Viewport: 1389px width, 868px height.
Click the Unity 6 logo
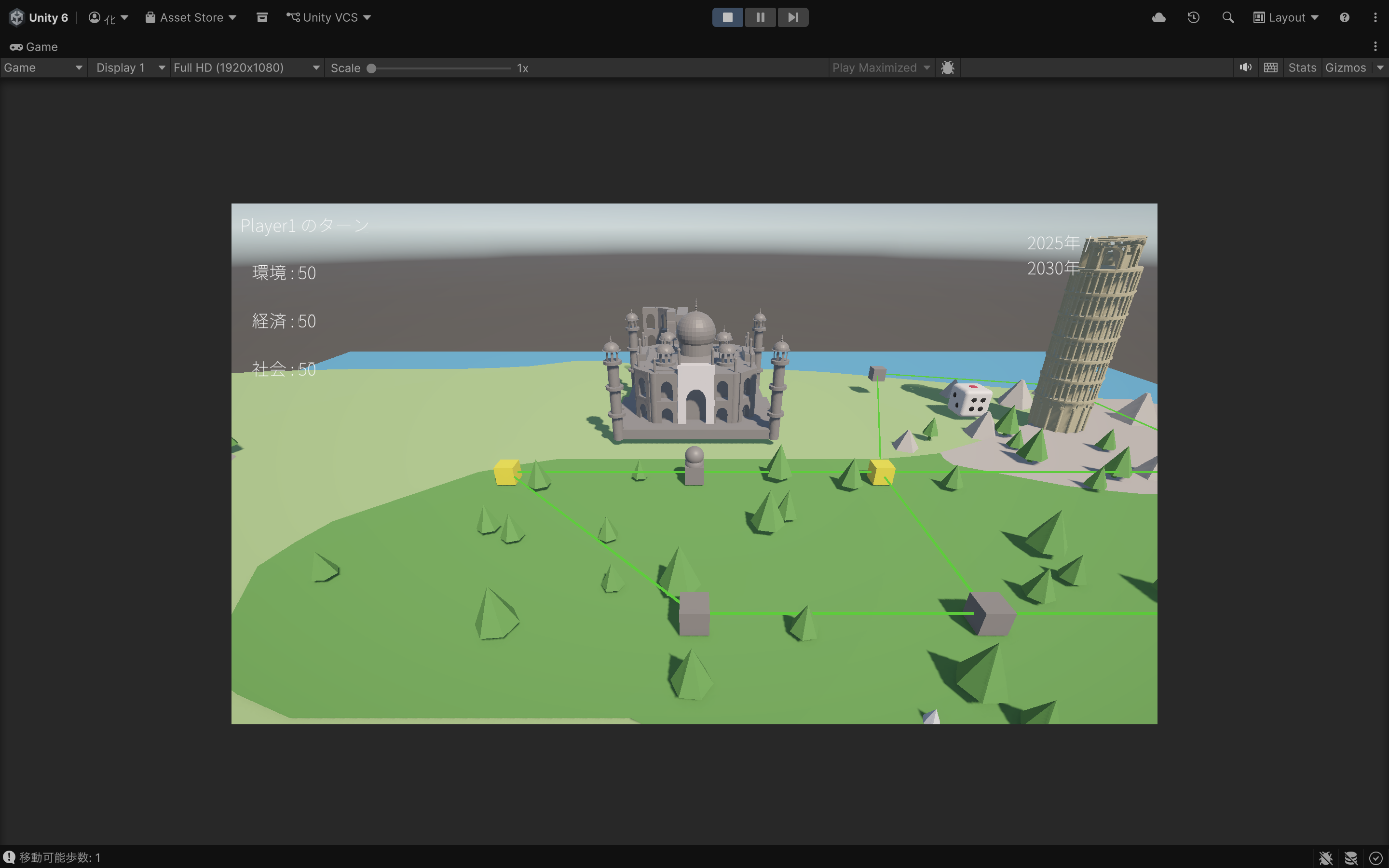39,17
